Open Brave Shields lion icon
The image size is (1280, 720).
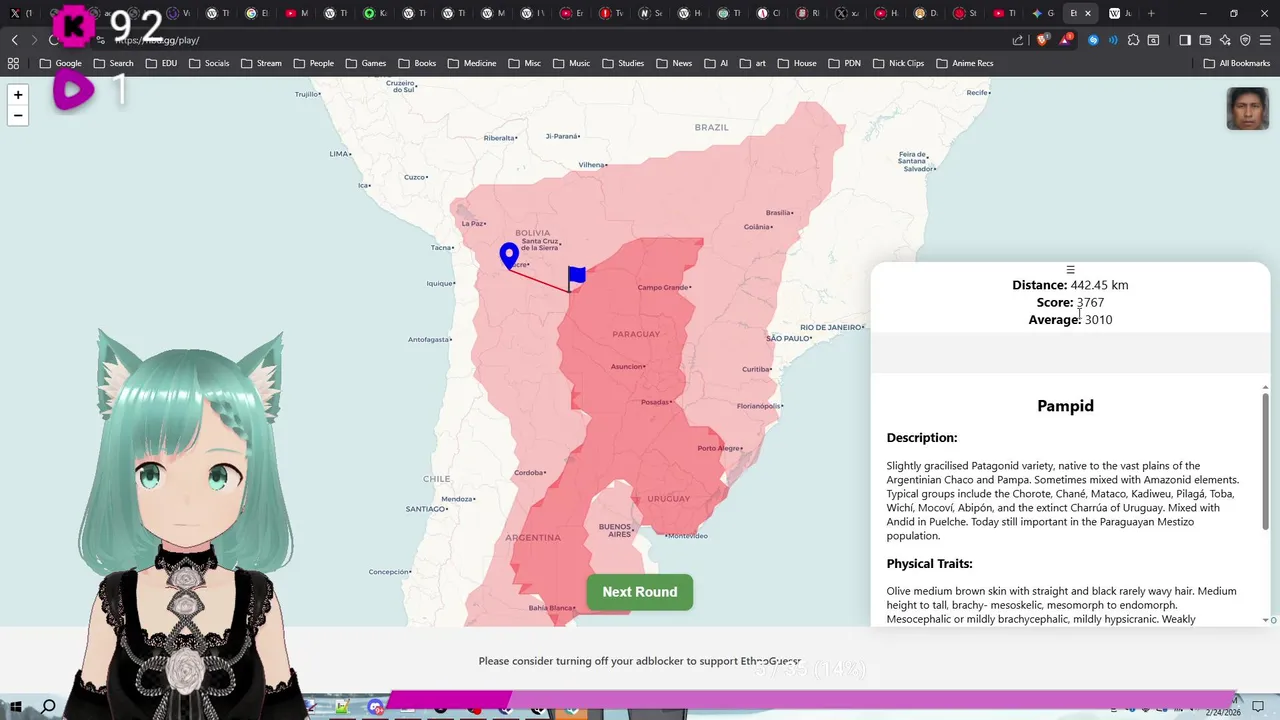tap(1043, 40)
